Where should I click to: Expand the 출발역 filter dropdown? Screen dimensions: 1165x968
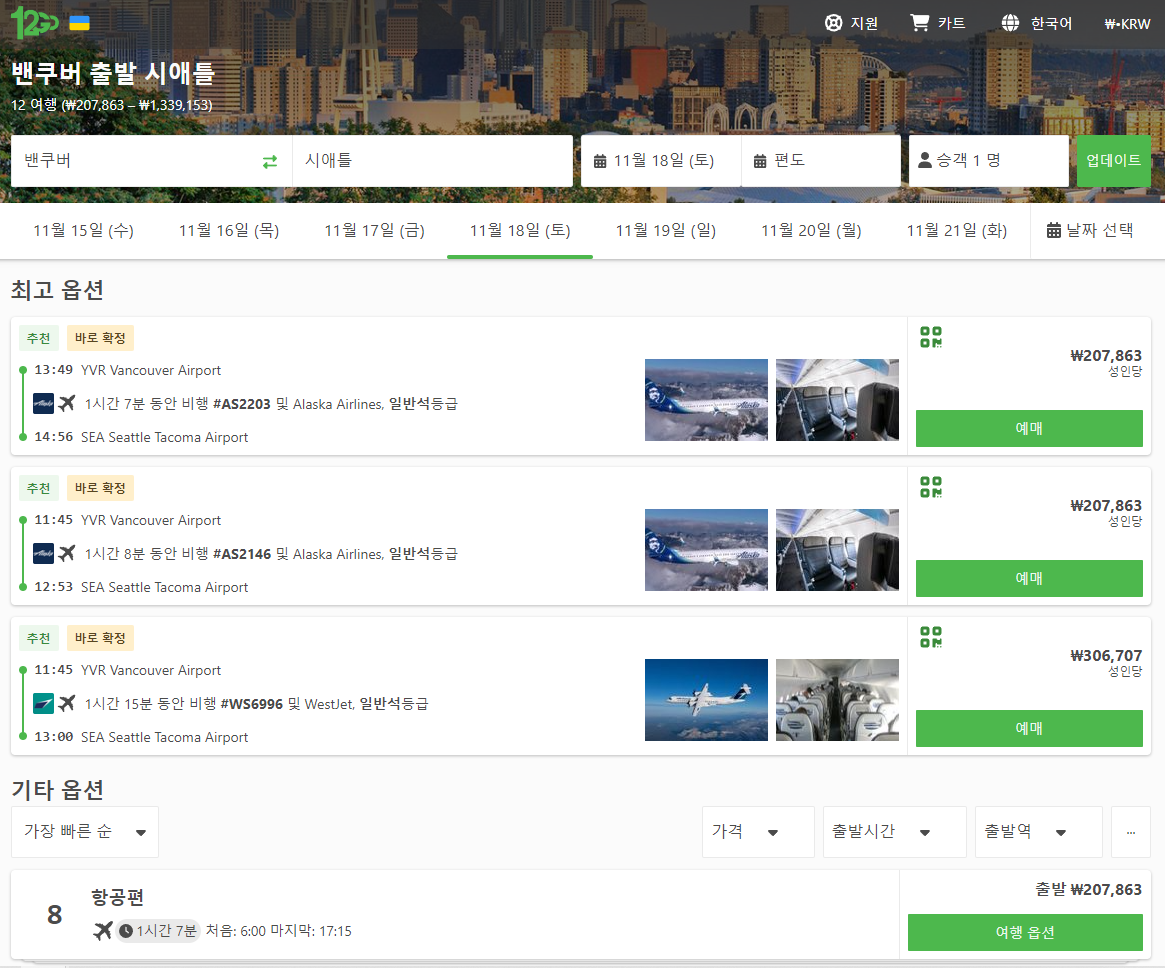point(1039,832)
